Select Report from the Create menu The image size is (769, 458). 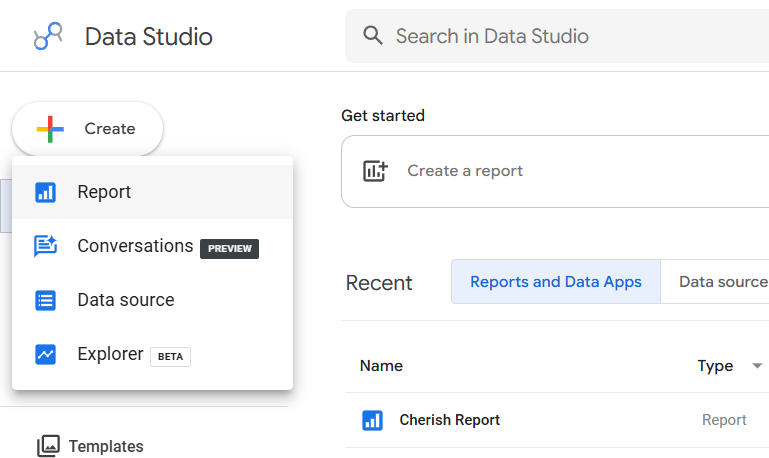153,192
